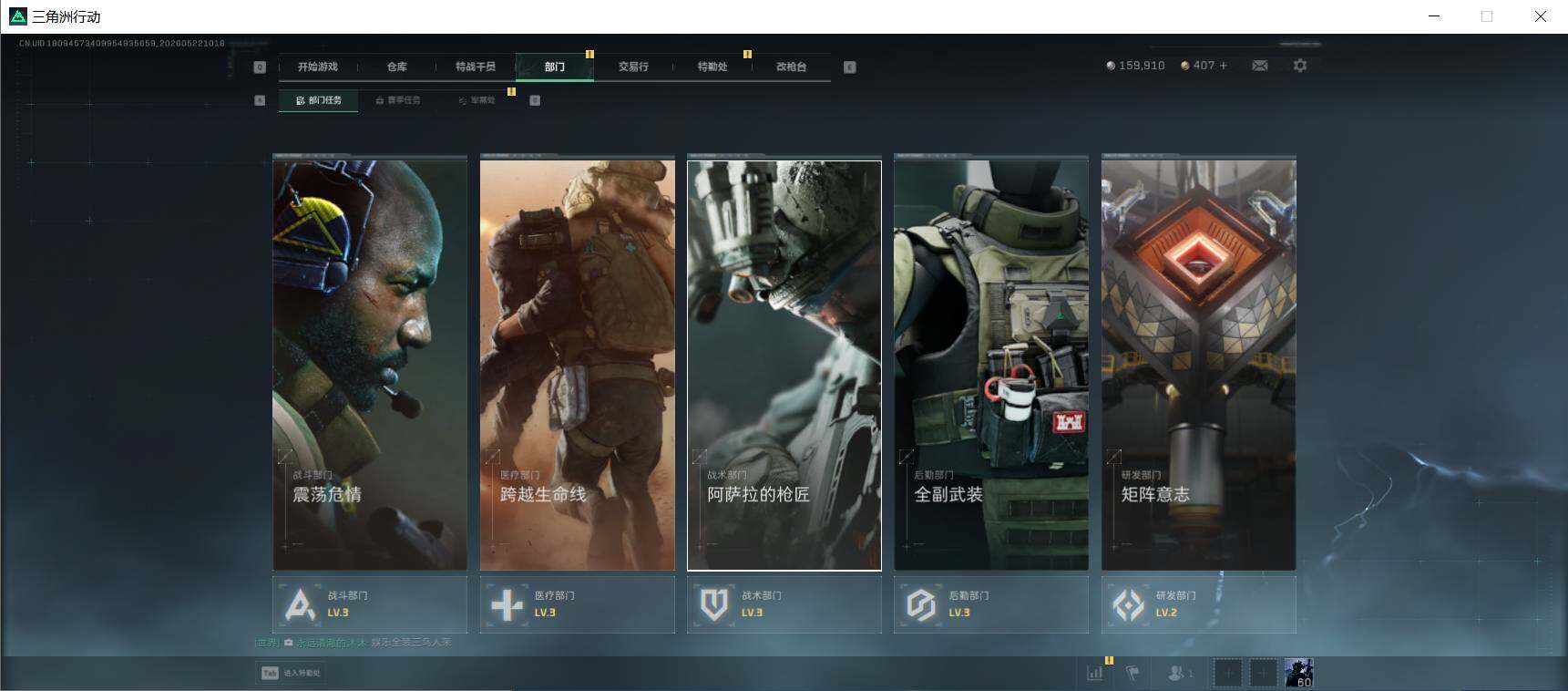
Task: Click the Q key icon beside 开始游戏
Action: pyautogui.click(x=260, y=67)
